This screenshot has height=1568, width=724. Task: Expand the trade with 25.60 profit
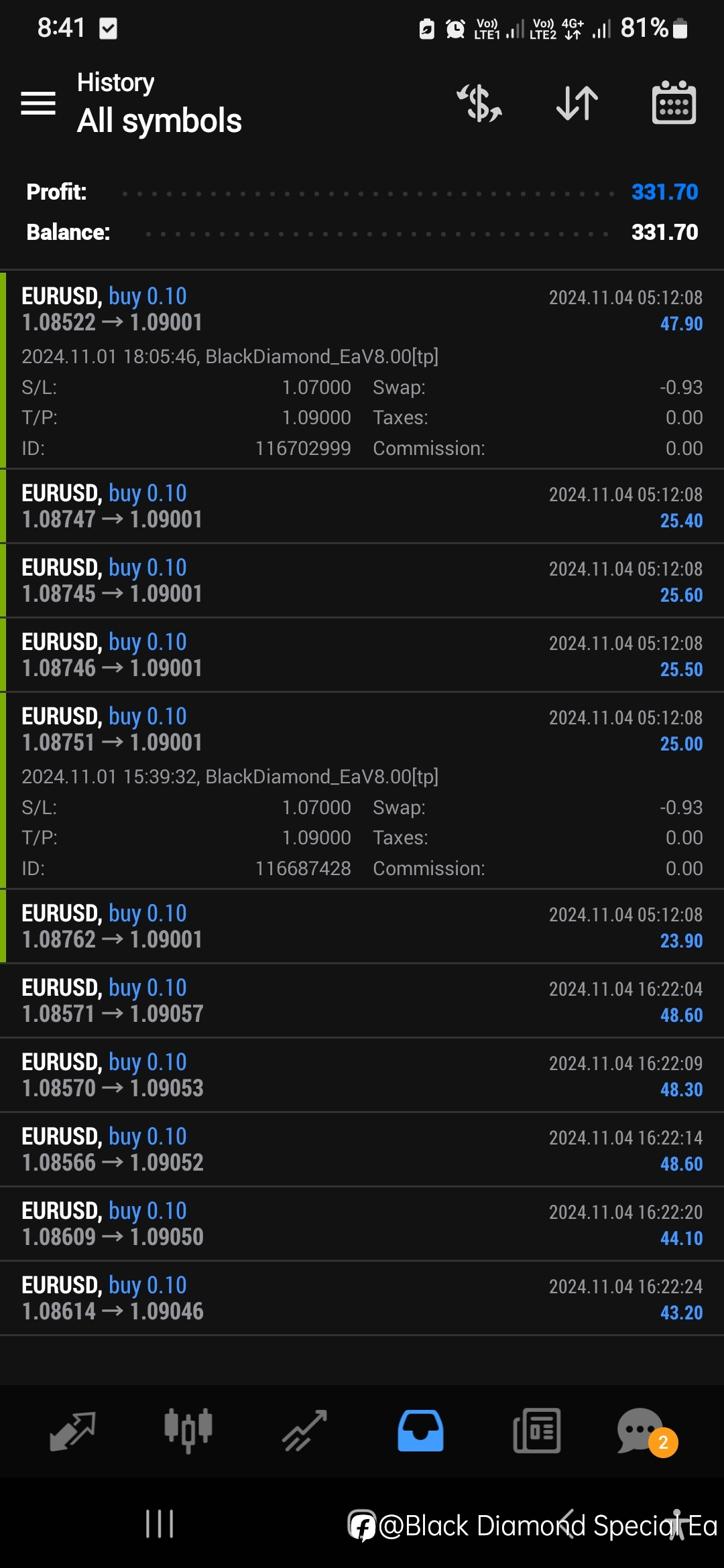tap(362, 581)
